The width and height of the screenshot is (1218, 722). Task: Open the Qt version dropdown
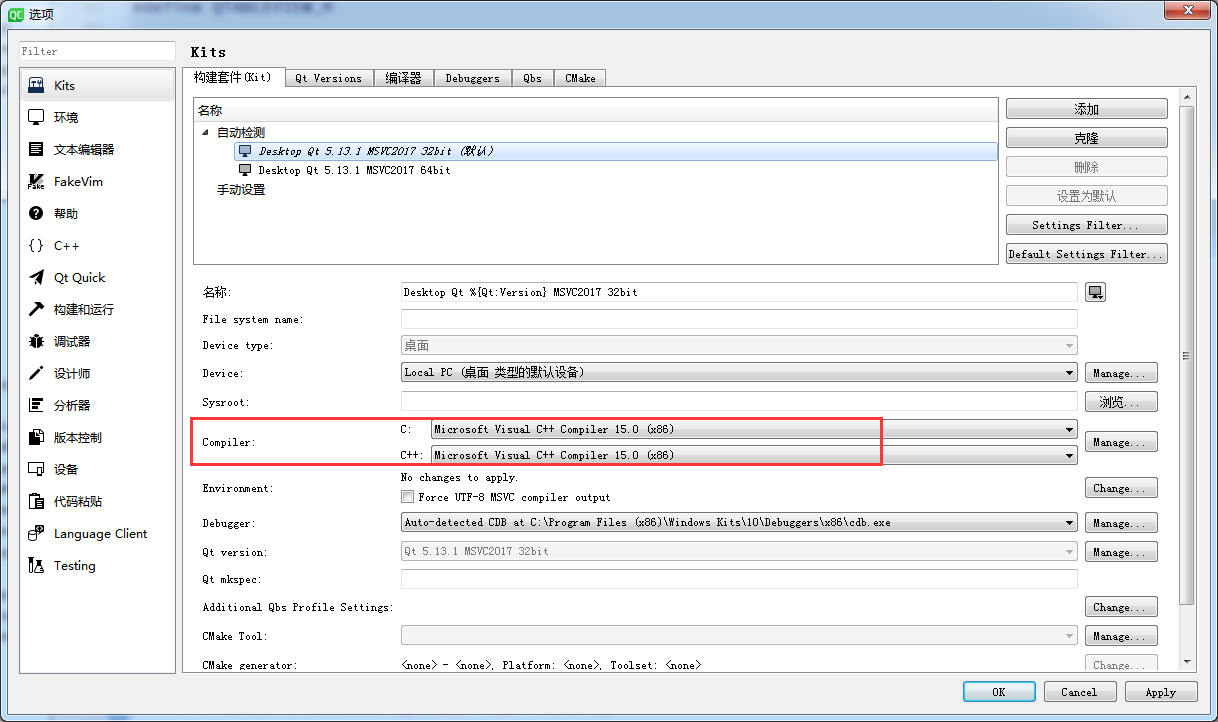739,552
